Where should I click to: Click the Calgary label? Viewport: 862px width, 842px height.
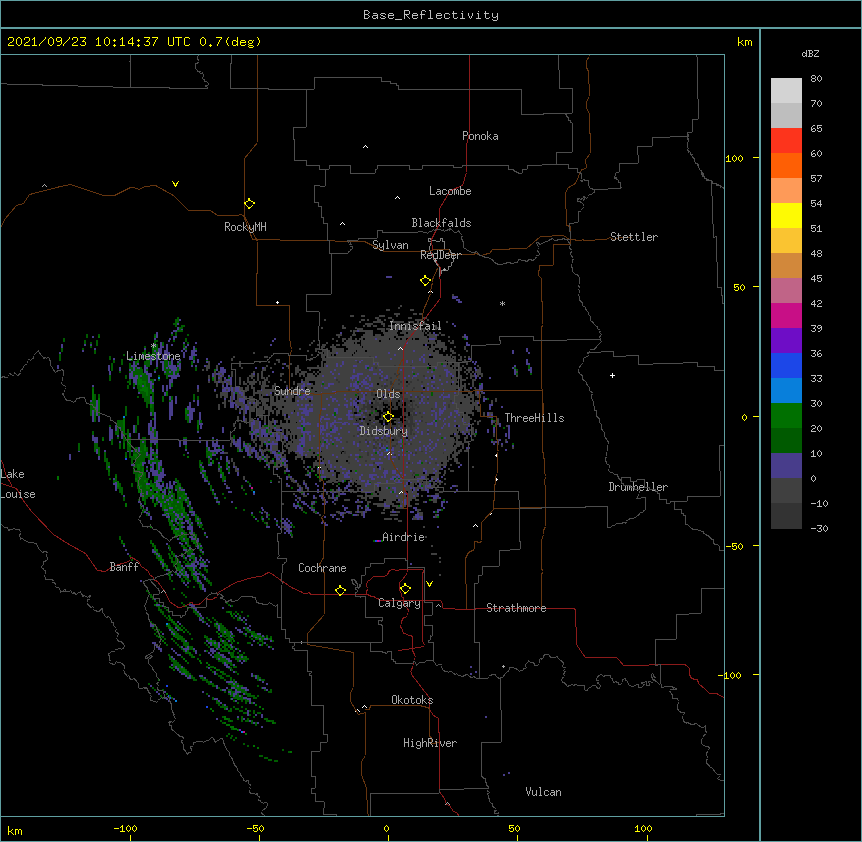tap(399, 603)
